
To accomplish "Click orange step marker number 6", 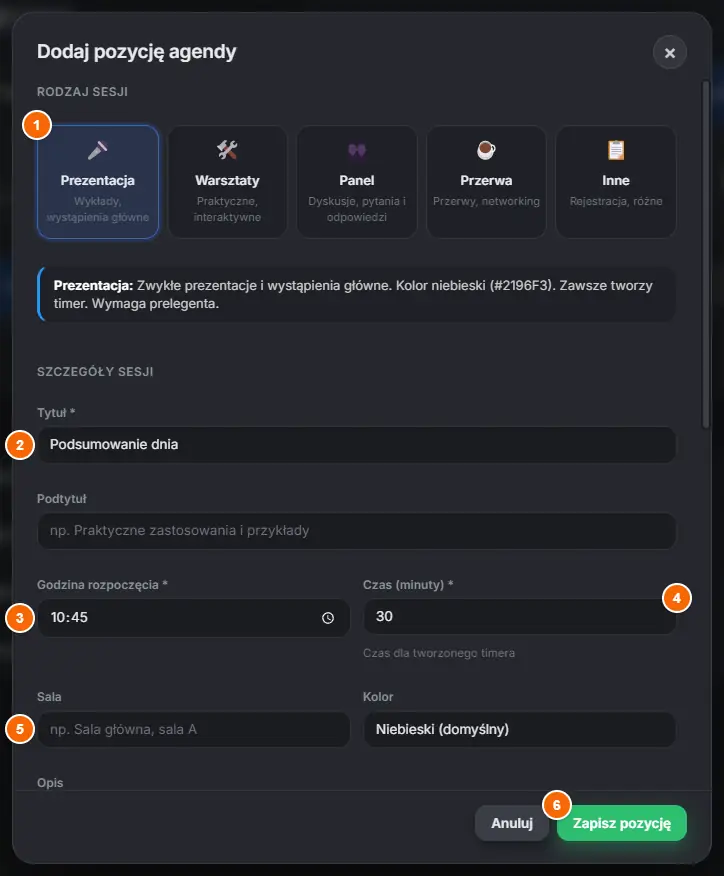I will [x=556, y=805].
